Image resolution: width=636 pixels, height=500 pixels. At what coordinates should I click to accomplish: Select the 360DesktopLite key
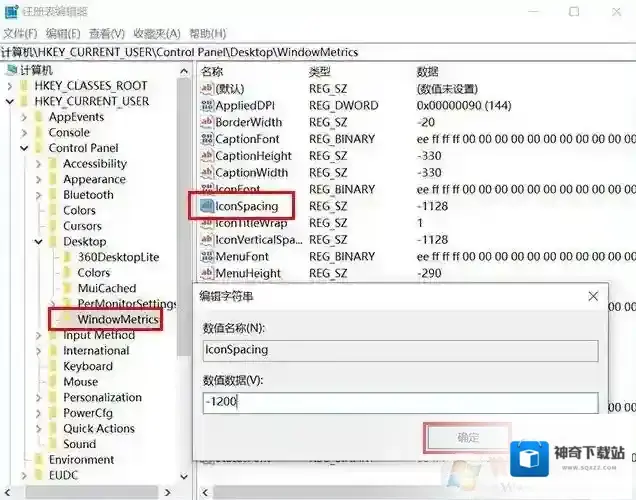[118, 257]
